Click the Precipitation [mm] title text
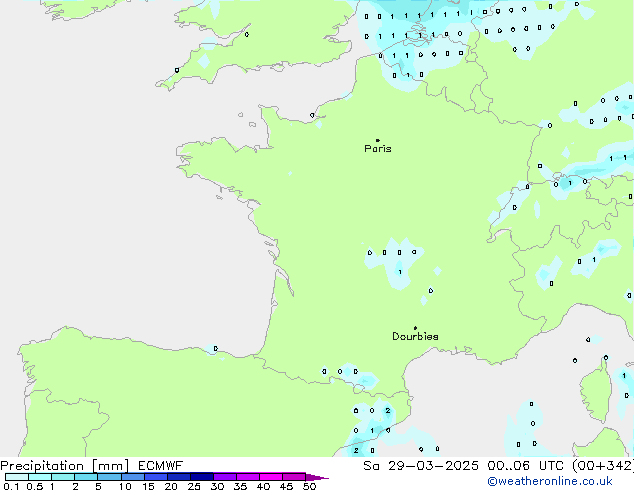Screen dimensions: 634x490 (65, 466)
